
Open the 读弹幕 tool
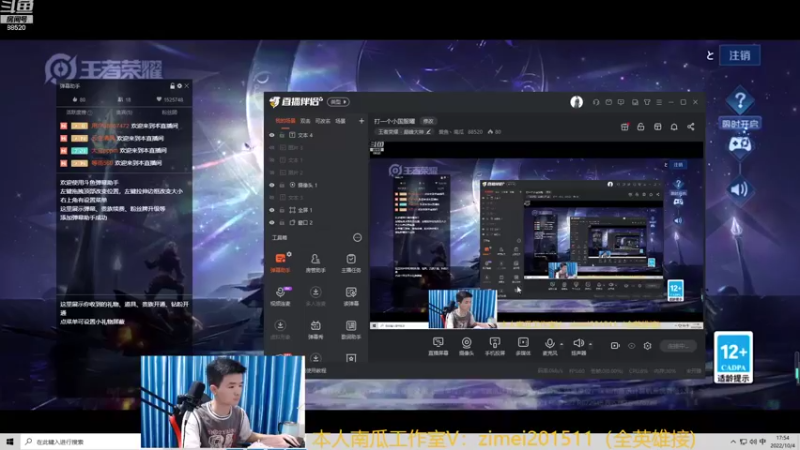pos(351,296)
